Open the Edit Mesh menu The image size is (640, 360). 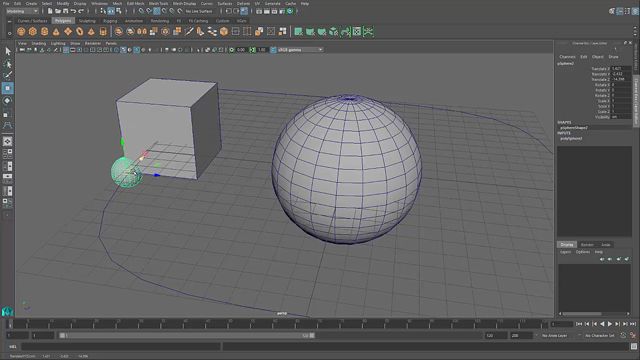coord(136,3)
